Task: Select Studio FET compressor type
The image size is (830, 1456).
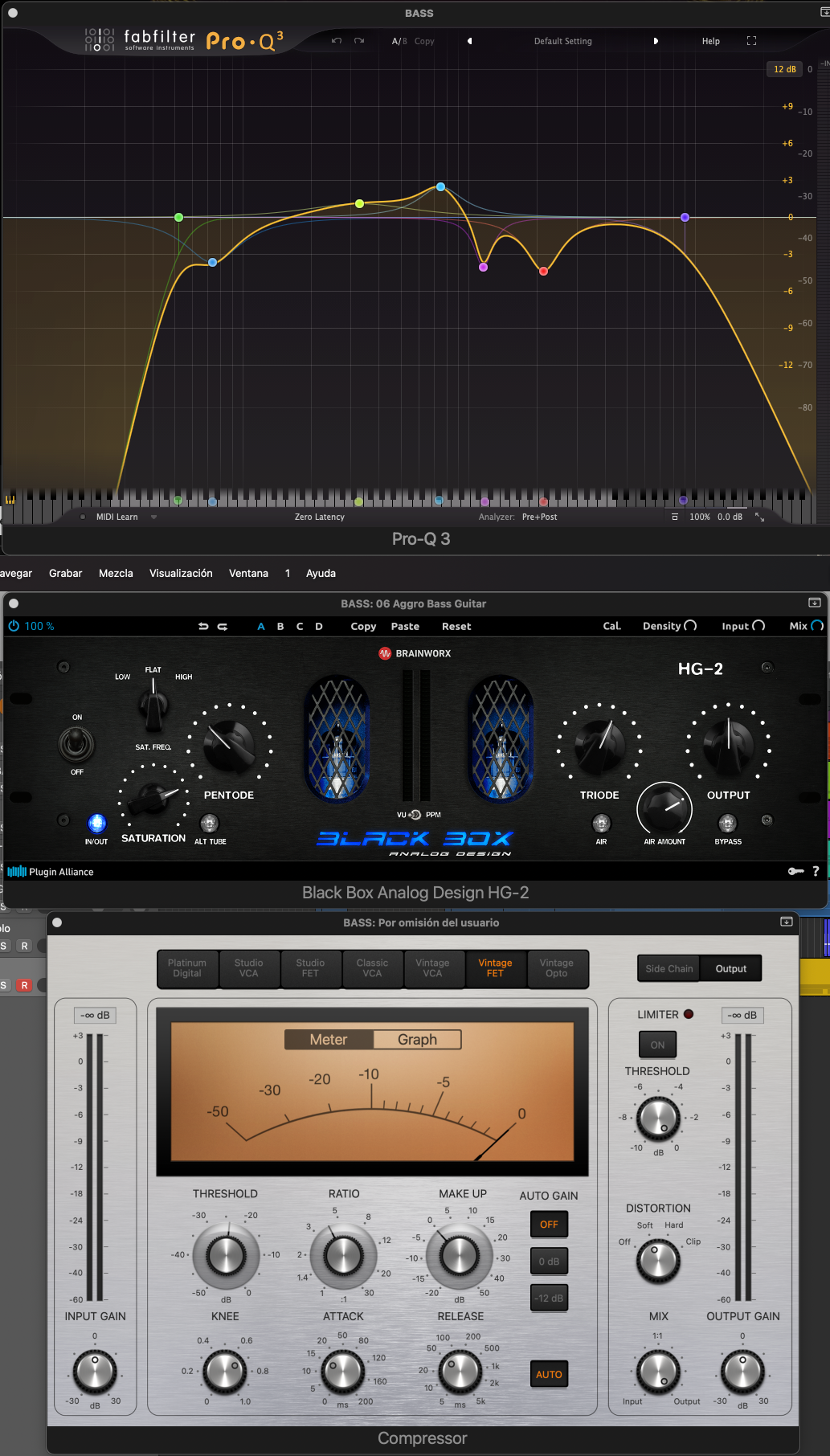Action: pos(310,968)
